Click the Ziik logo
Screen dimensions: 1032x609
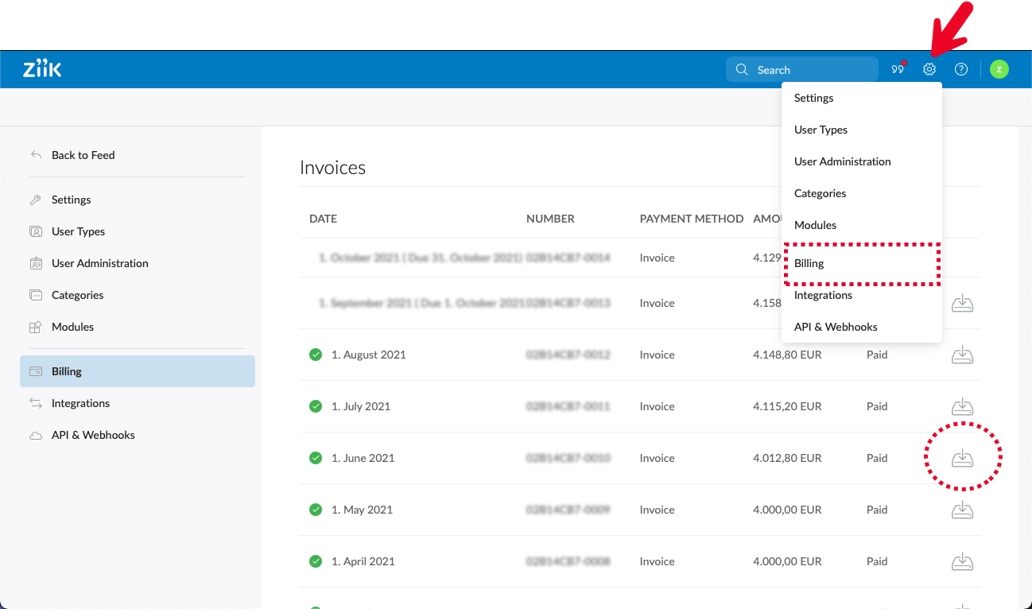[43, 69]
